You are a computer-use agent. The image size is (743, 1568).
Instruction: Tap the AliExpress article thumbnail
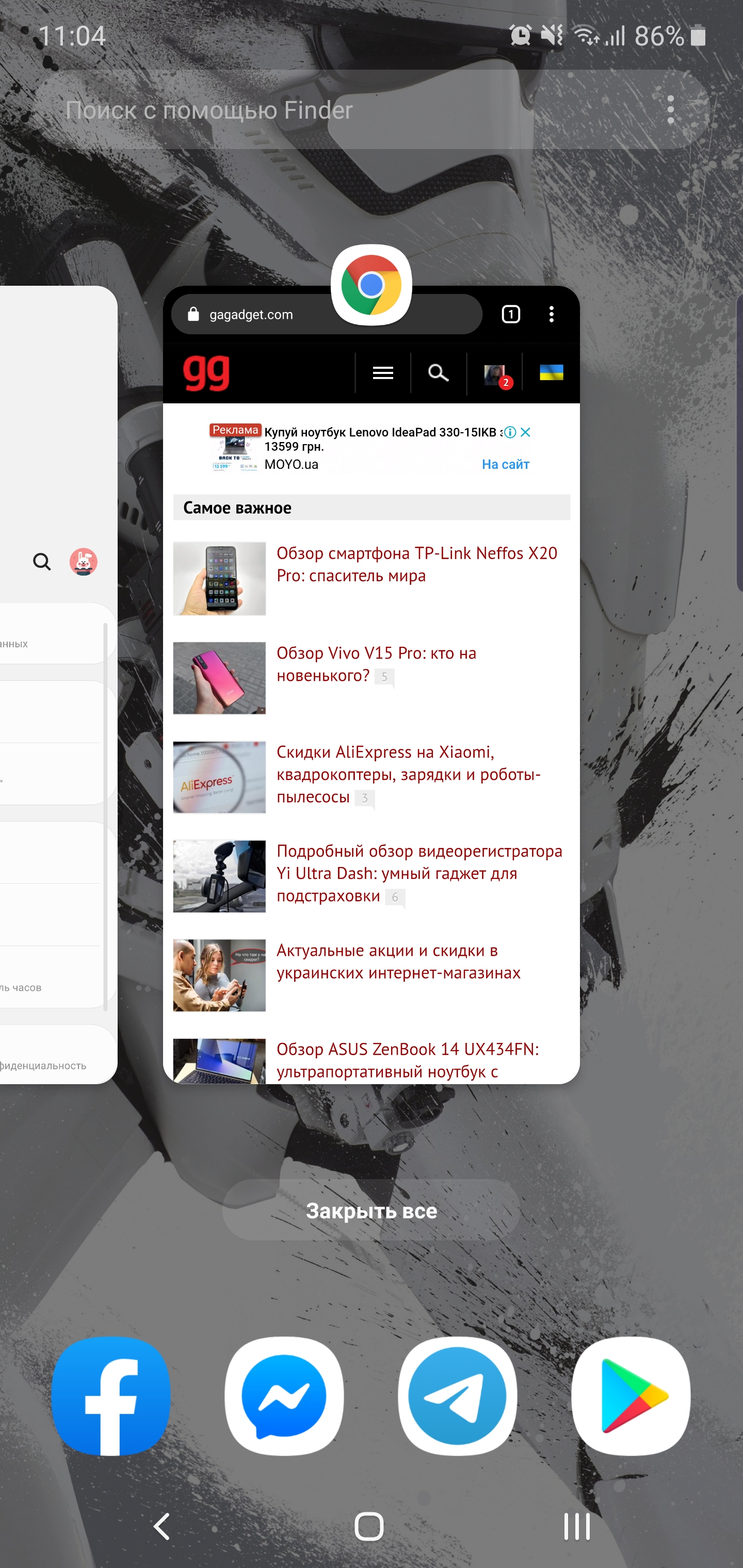[219, 777]
